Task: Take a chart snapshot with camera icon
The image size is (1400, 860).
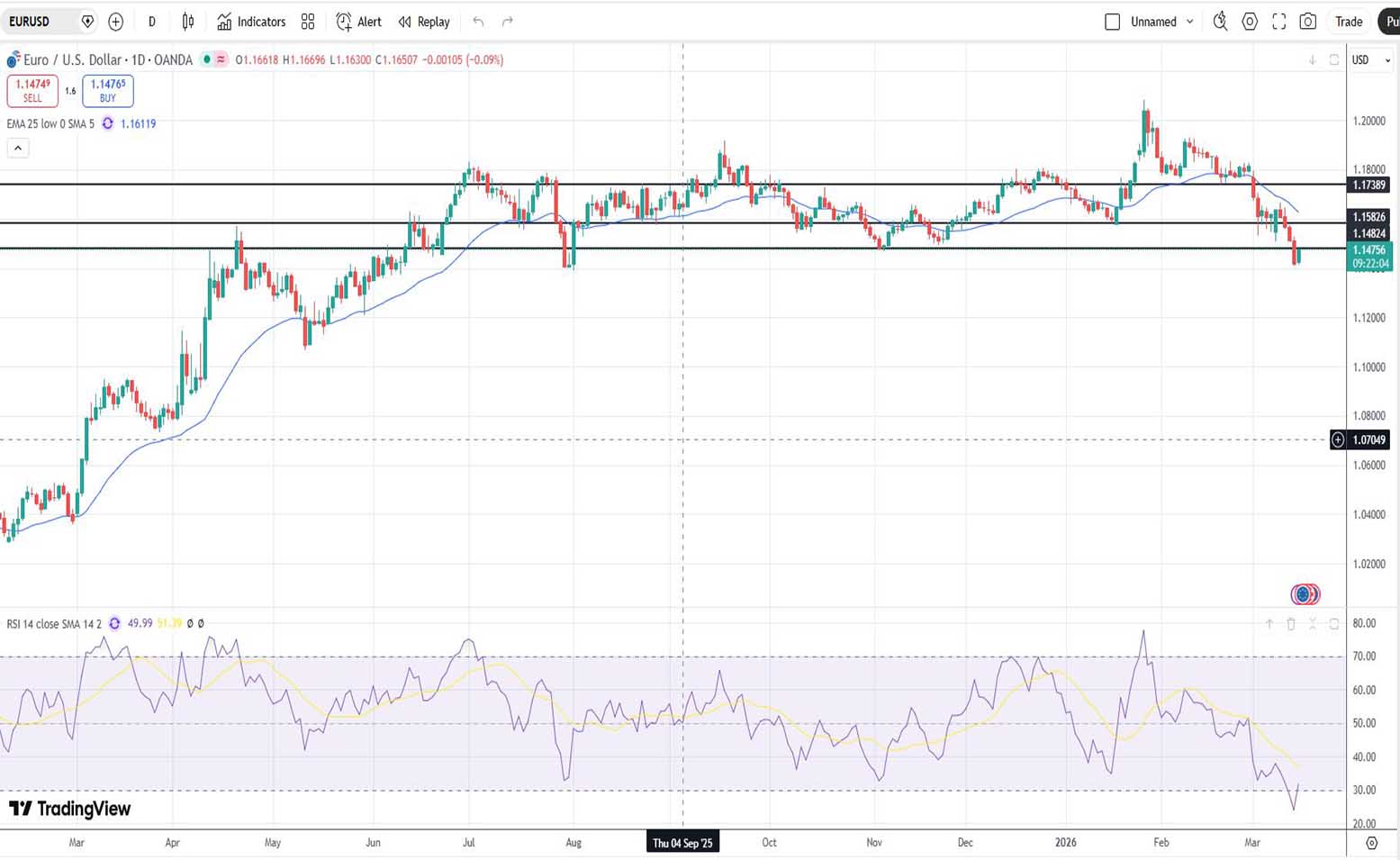Action: pos(1308,22)
